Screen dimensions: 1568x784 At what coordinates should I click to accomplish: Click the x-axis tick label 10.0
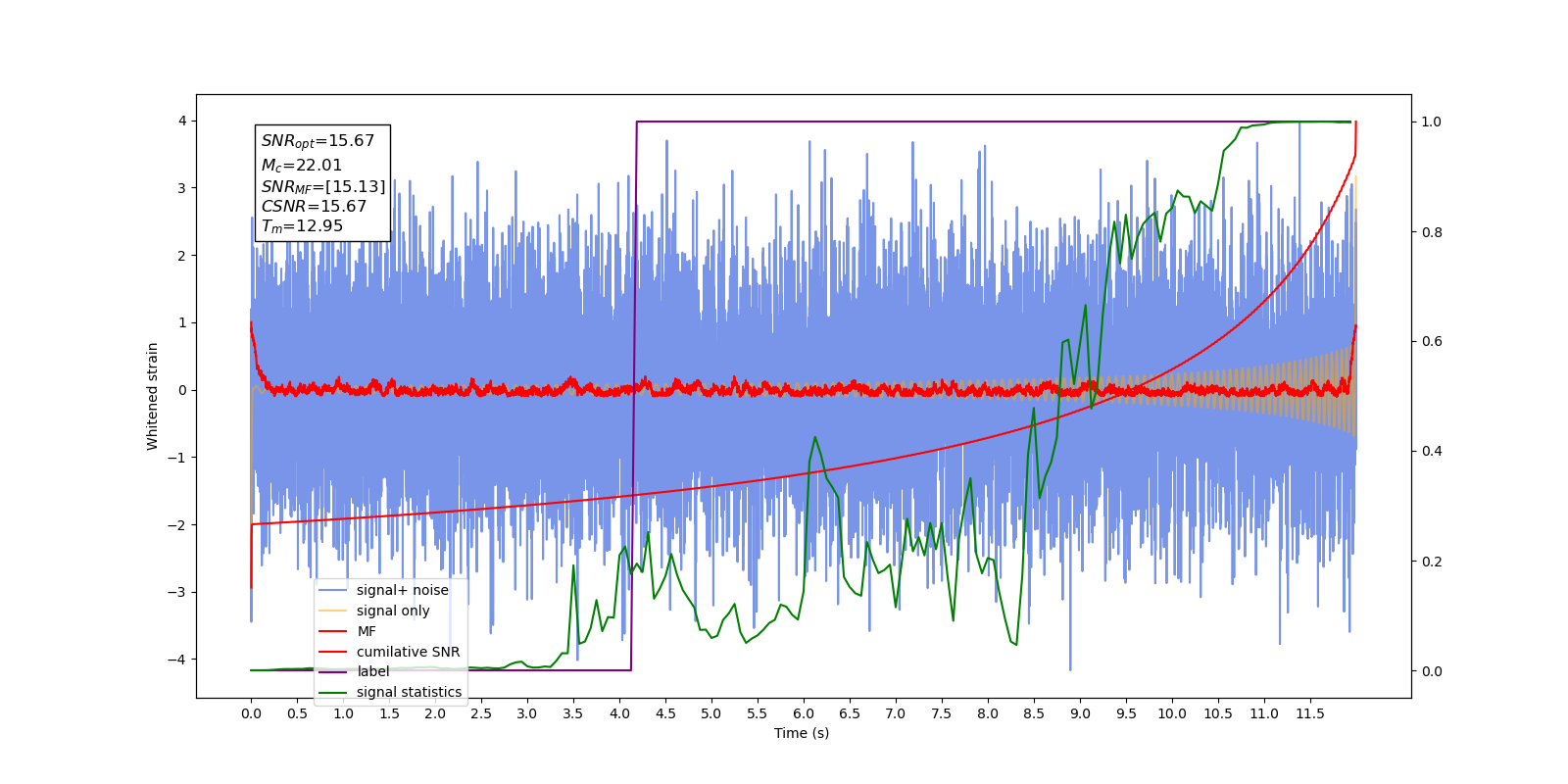1172,713
